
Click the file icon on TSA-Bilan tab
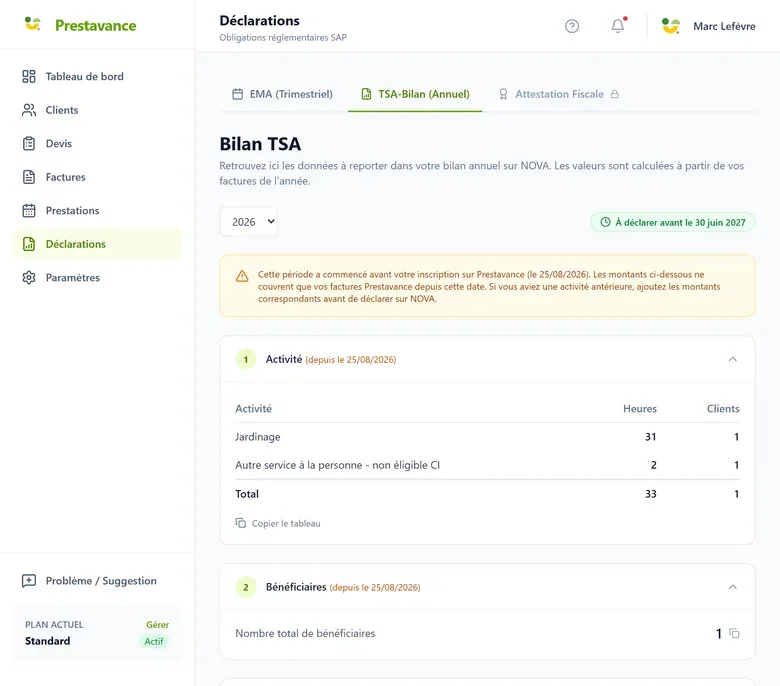pyautogui.click(x=366, y=94)
